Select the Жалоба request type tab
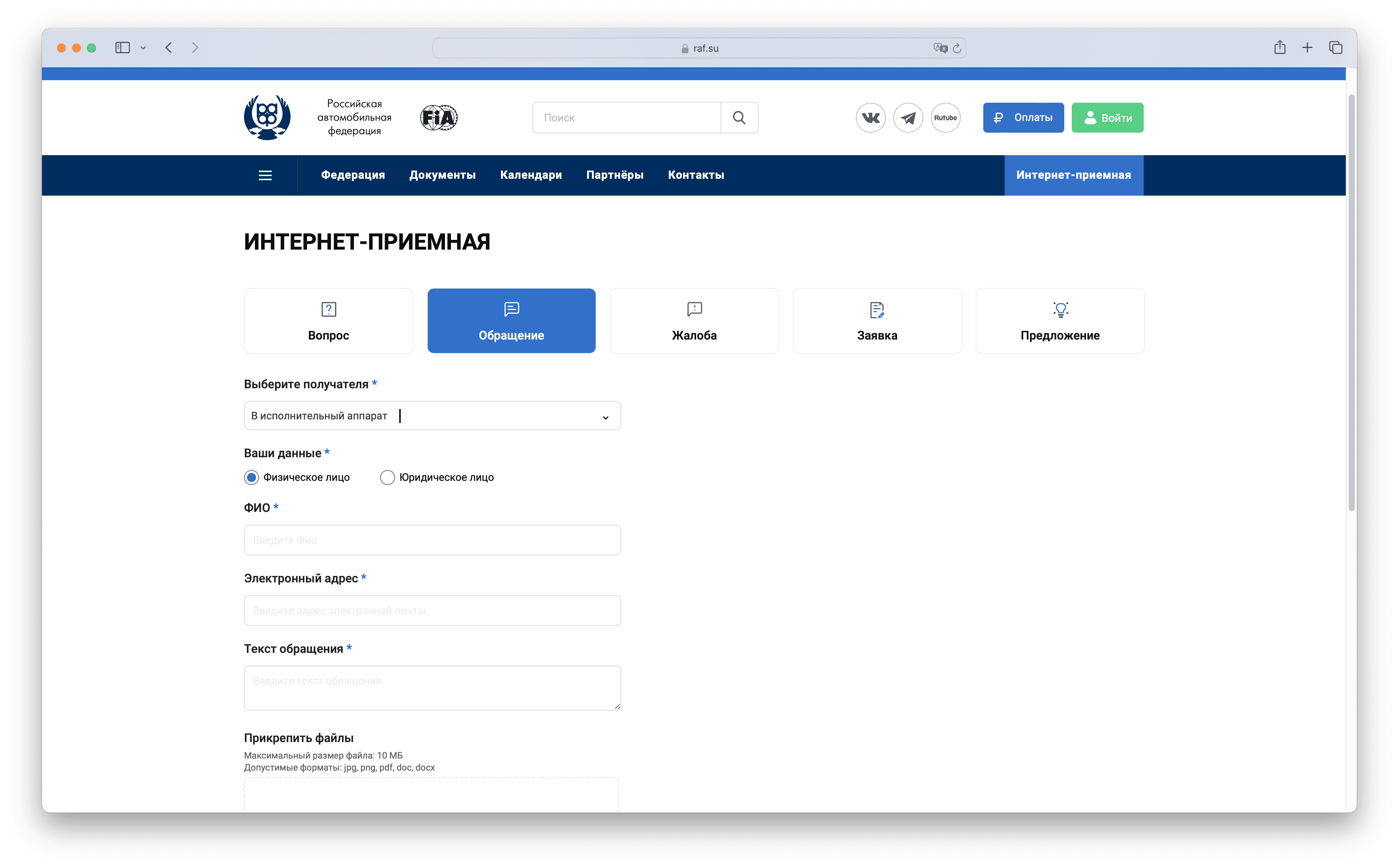 [x=694, y=321]
